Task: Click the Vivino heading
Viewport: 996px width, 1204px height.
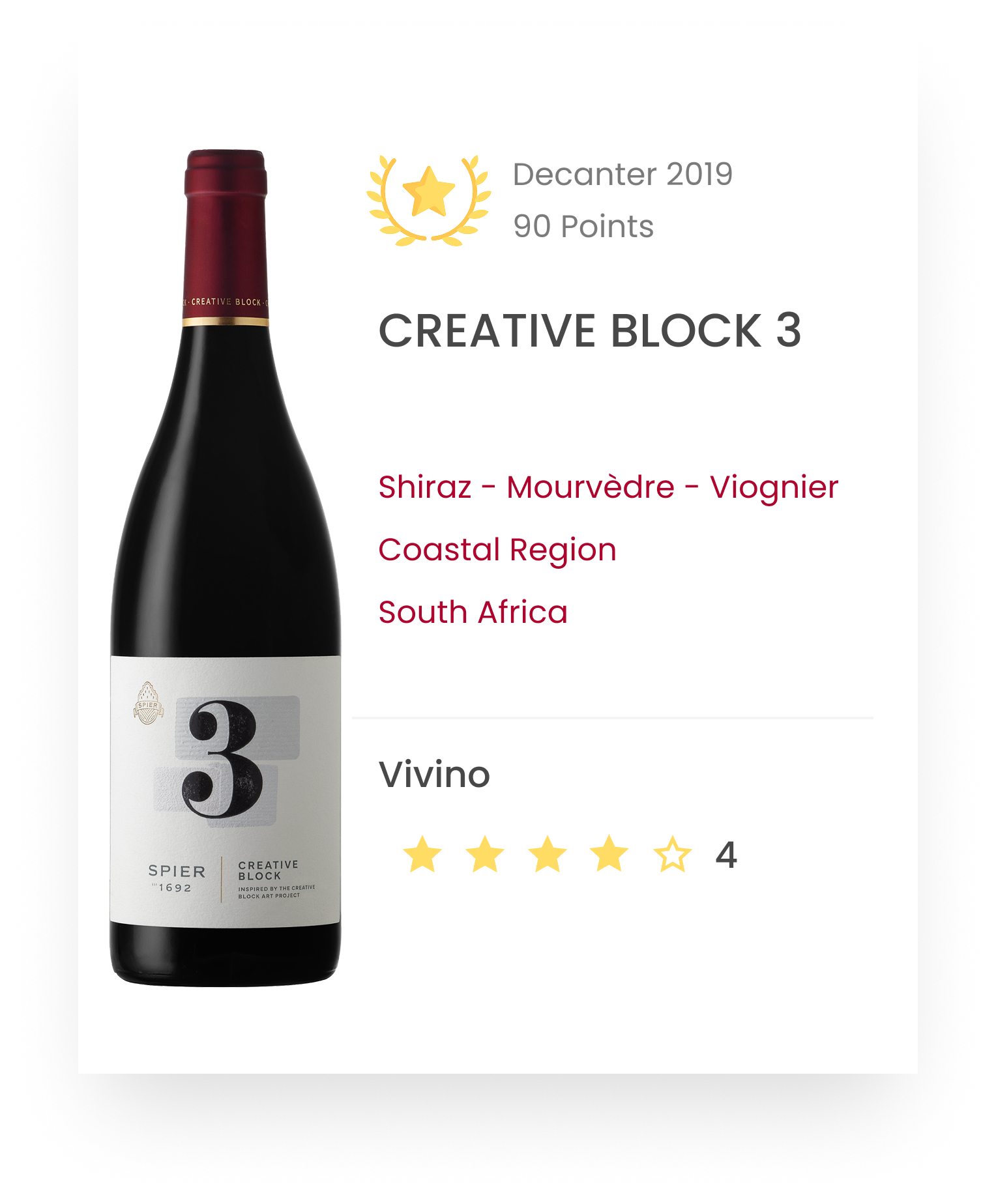Action: point(434,774)
